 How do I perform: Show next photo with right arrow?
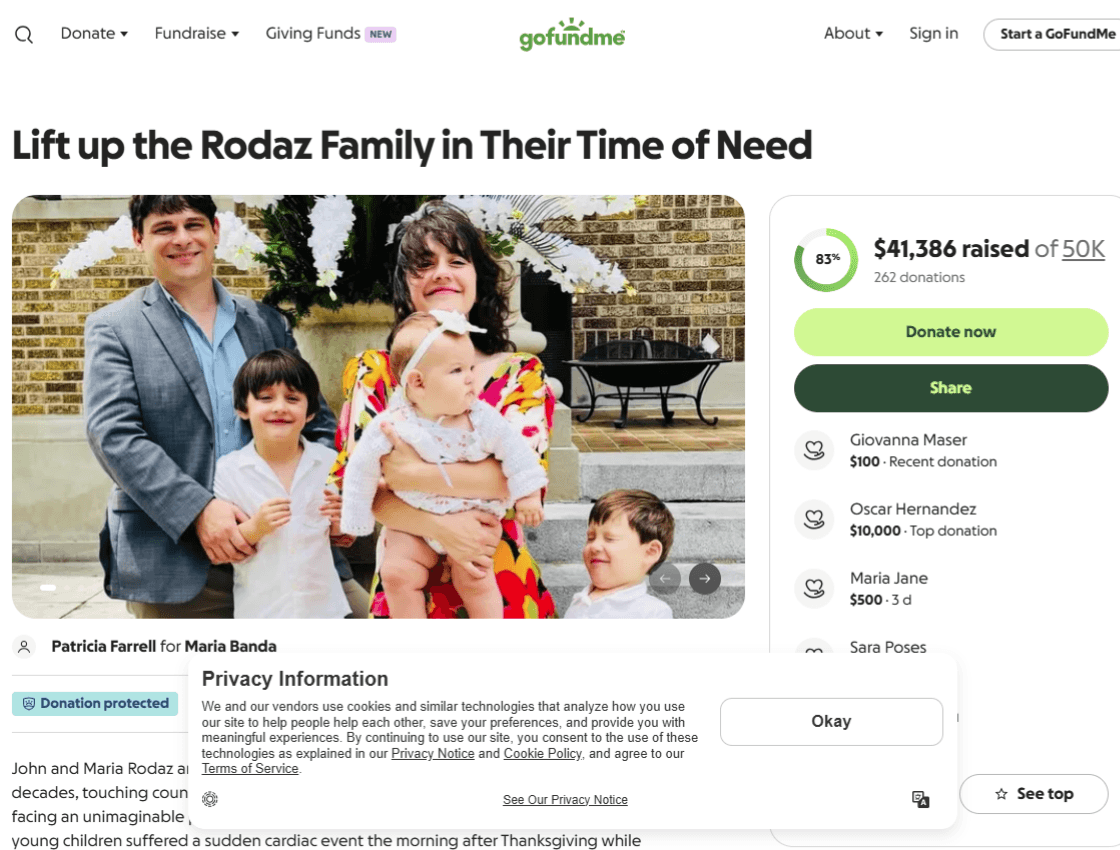coord(704,579)
